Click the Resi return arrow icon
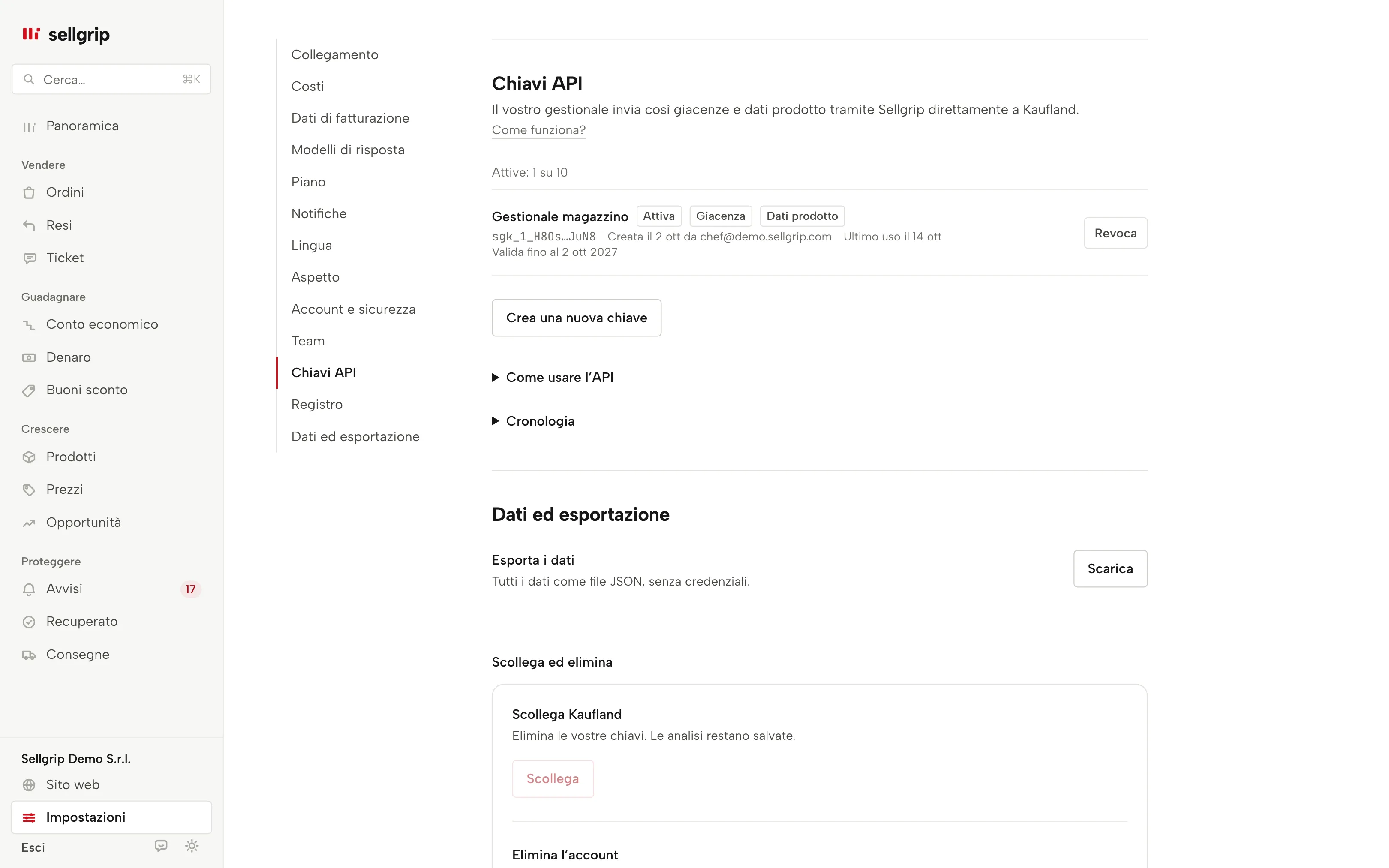This screenshot has width=1389, height=868. pyautogui.click(x=29, y=225)
